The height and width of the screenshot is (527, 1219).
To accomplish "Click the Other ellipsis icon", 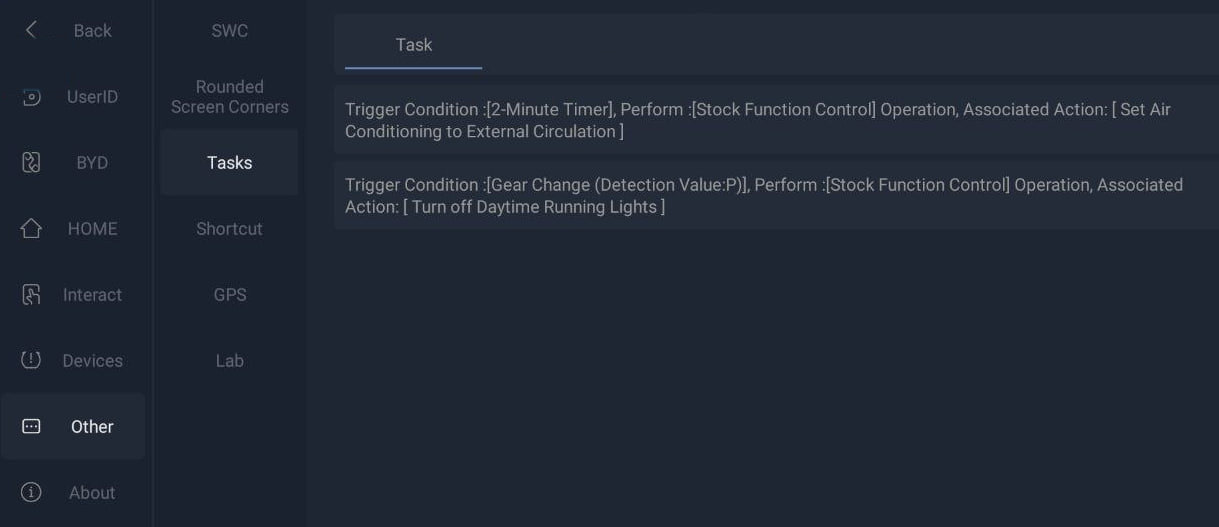I will tap(31, 426).
